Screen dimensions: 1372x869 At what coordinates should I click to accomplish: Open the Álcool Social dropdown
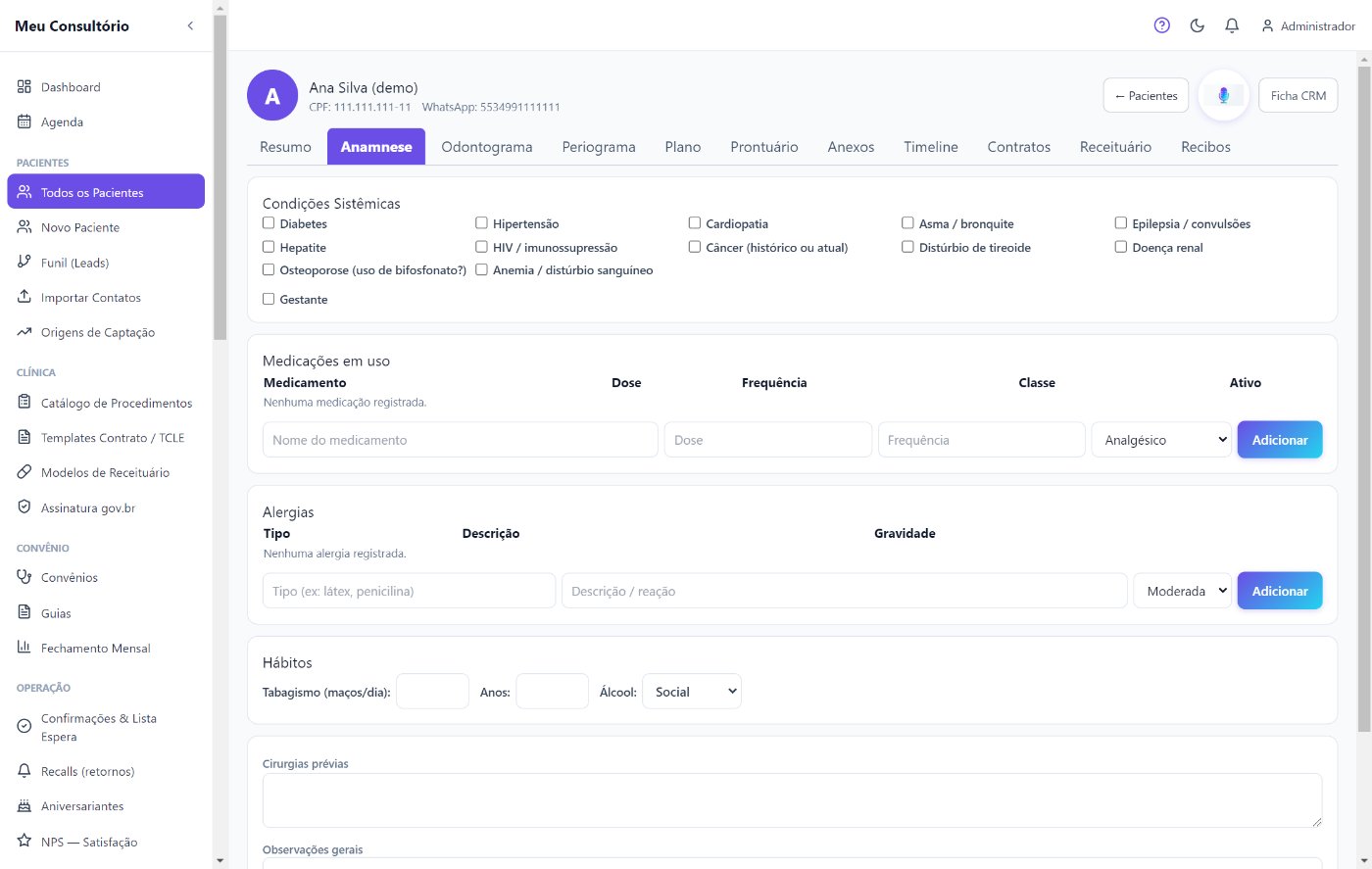[x=692, y=692]
